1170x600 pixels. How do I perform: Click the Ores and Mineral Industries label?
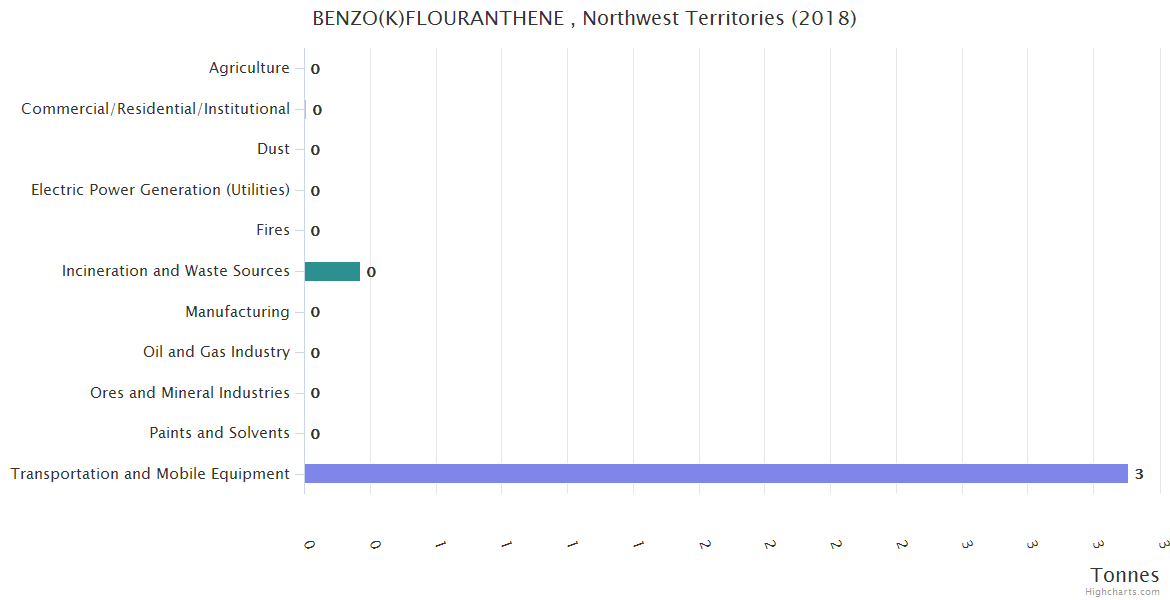coord(190,393)
